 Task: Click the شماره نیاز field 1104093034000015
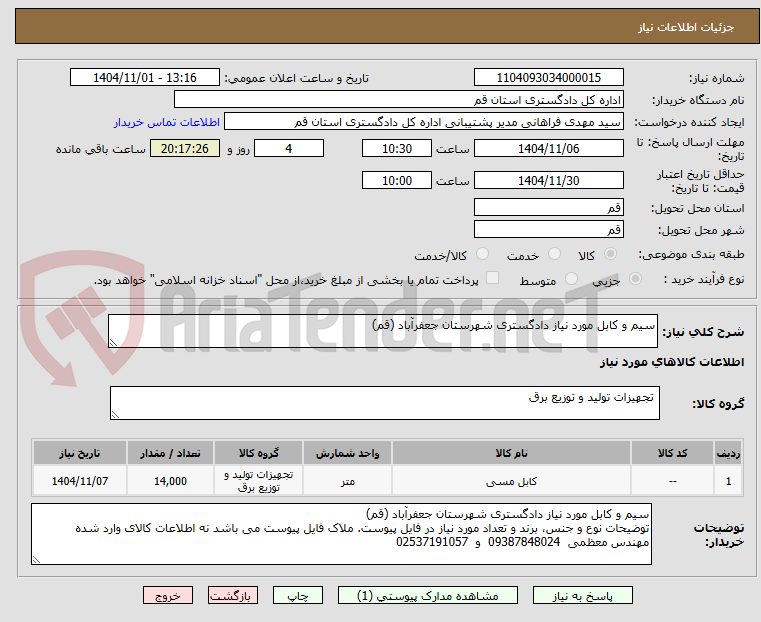pos(548,78)
